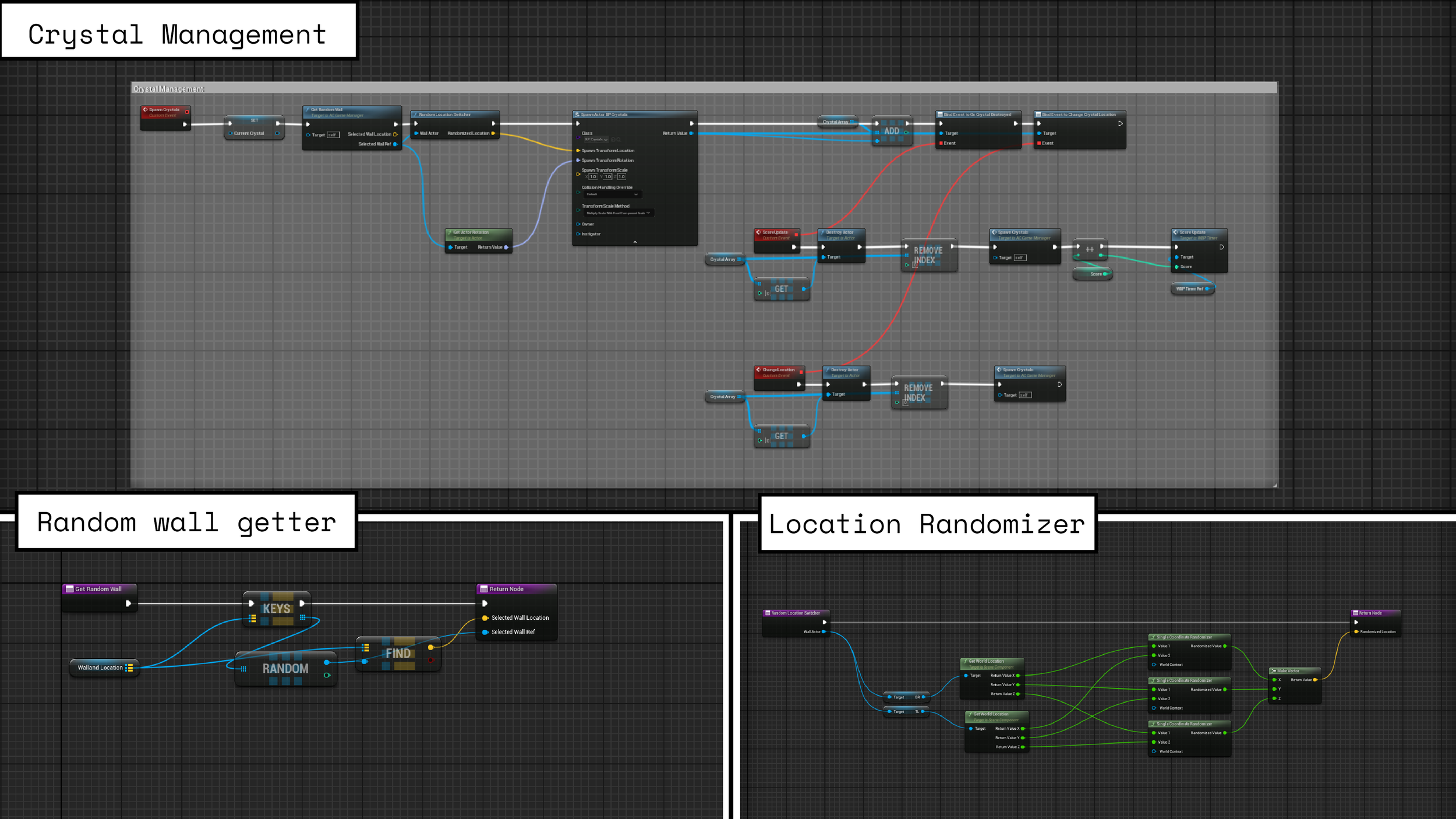The image size is (1456, 819).
Task: Open the Transform Scale Method dropdown
Action: pos(619,213)
